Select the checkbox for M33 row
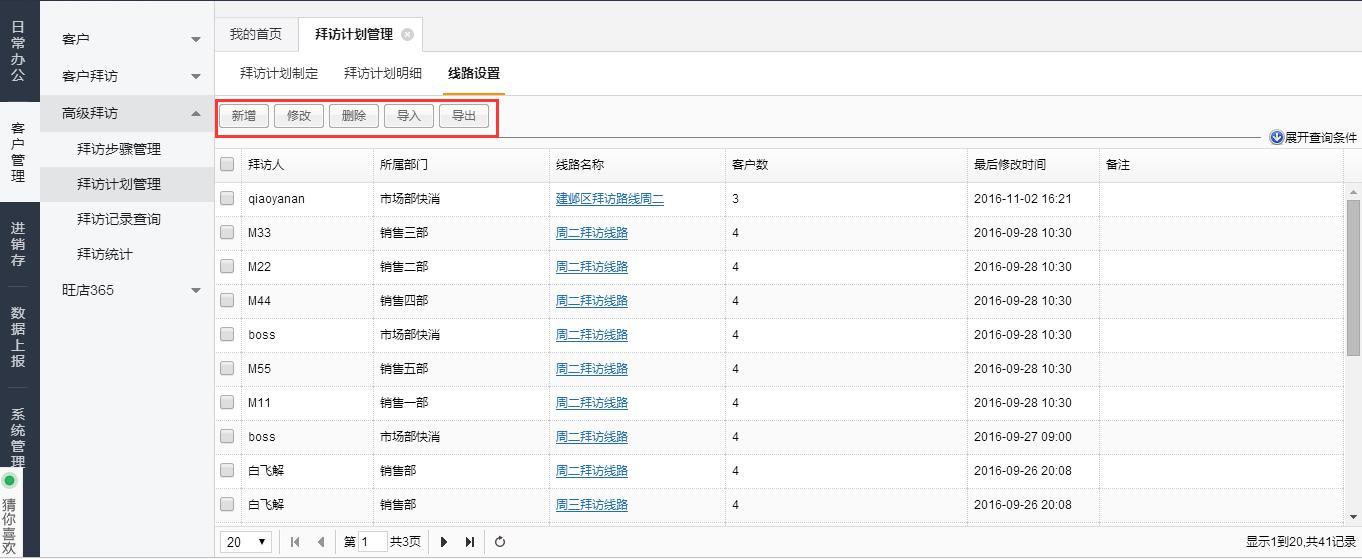This screenshot has width=1362, height=559. pos(227,233)
